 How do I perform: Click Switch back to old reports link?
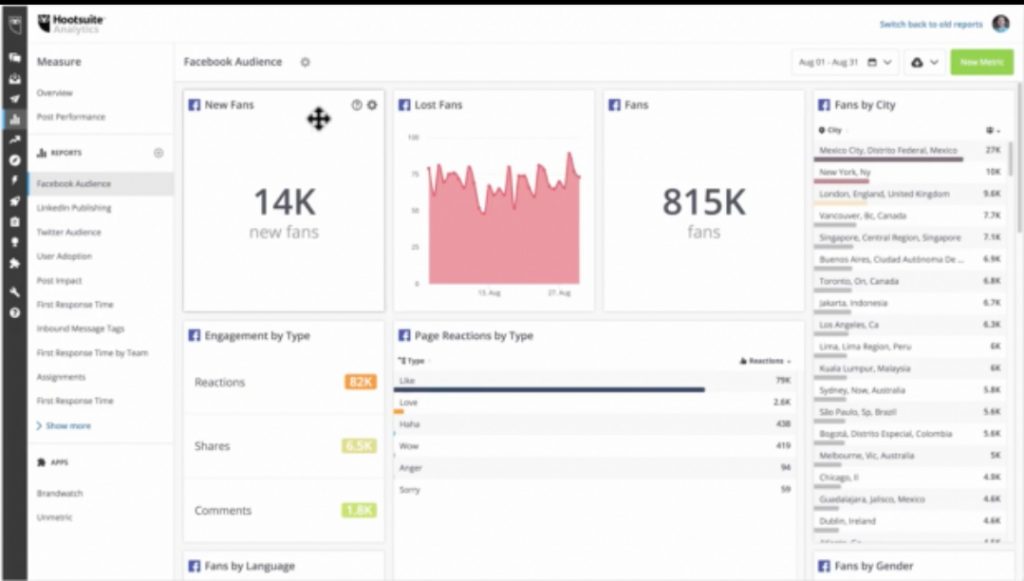931,24
